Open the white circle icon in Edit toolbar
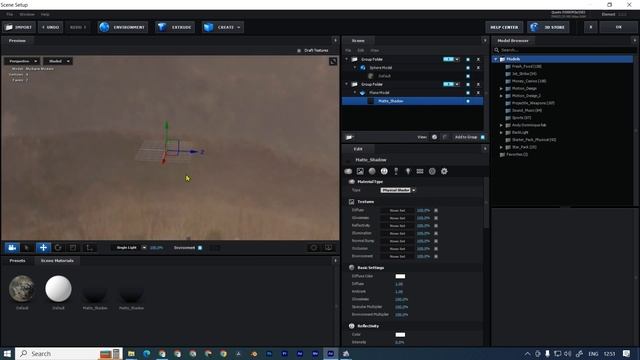Viewport: 640px width, 360px height. [x=384, y=171]
